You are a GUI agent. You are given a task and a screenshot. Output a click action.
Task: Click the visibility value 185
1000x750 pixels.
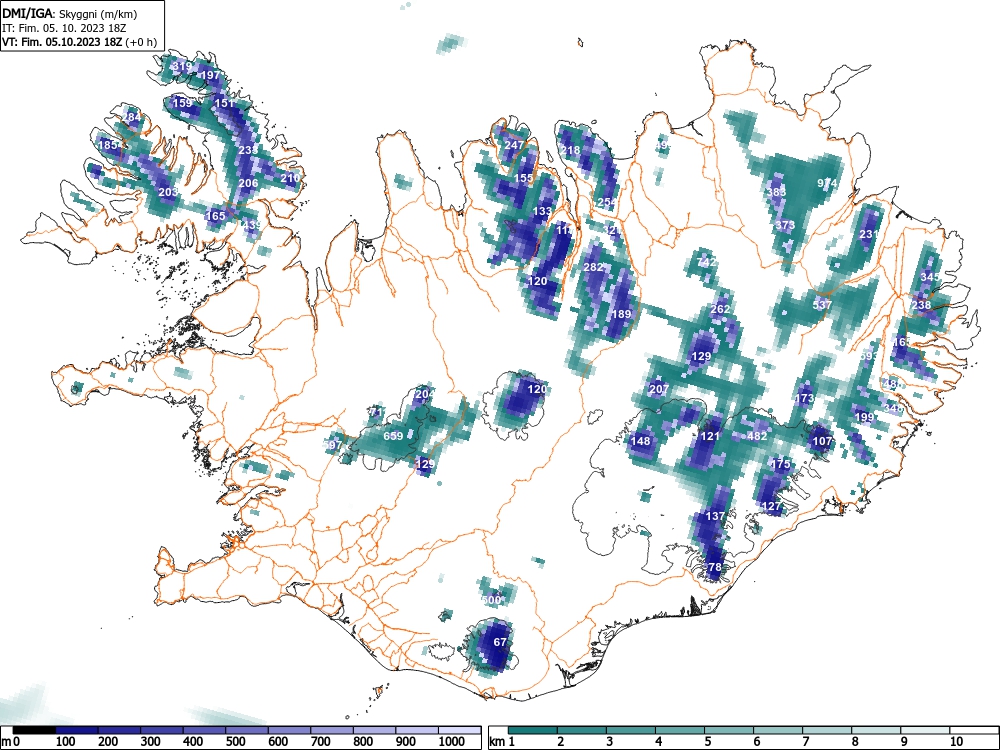pos(108,145)
